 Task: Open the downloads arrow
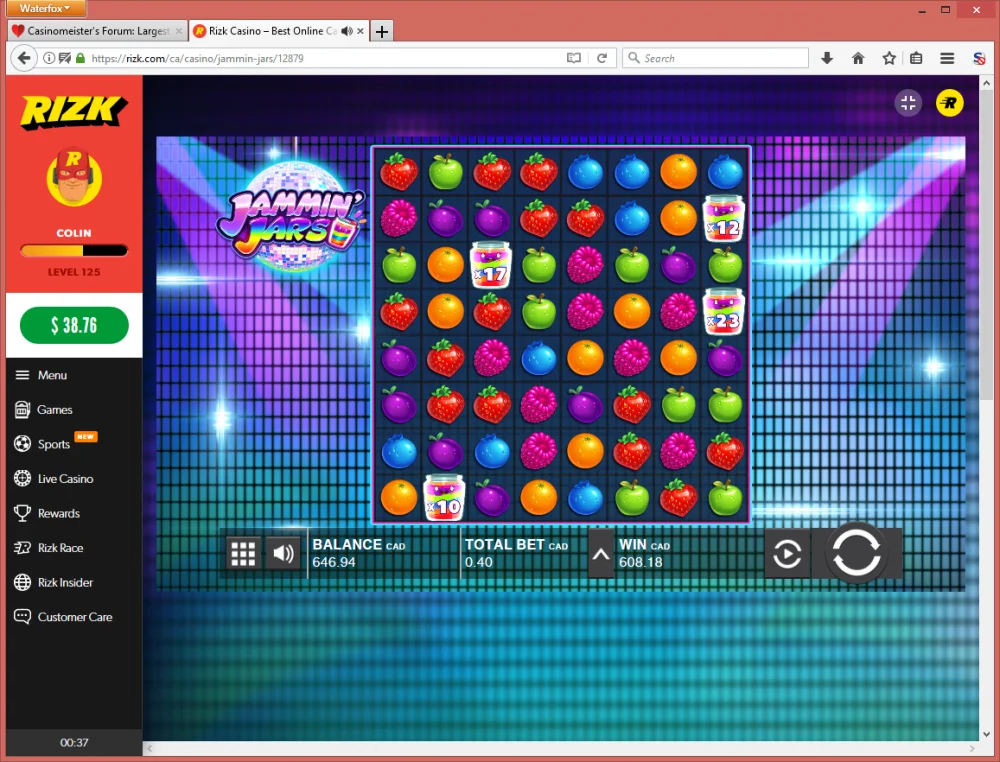(827, 58)
